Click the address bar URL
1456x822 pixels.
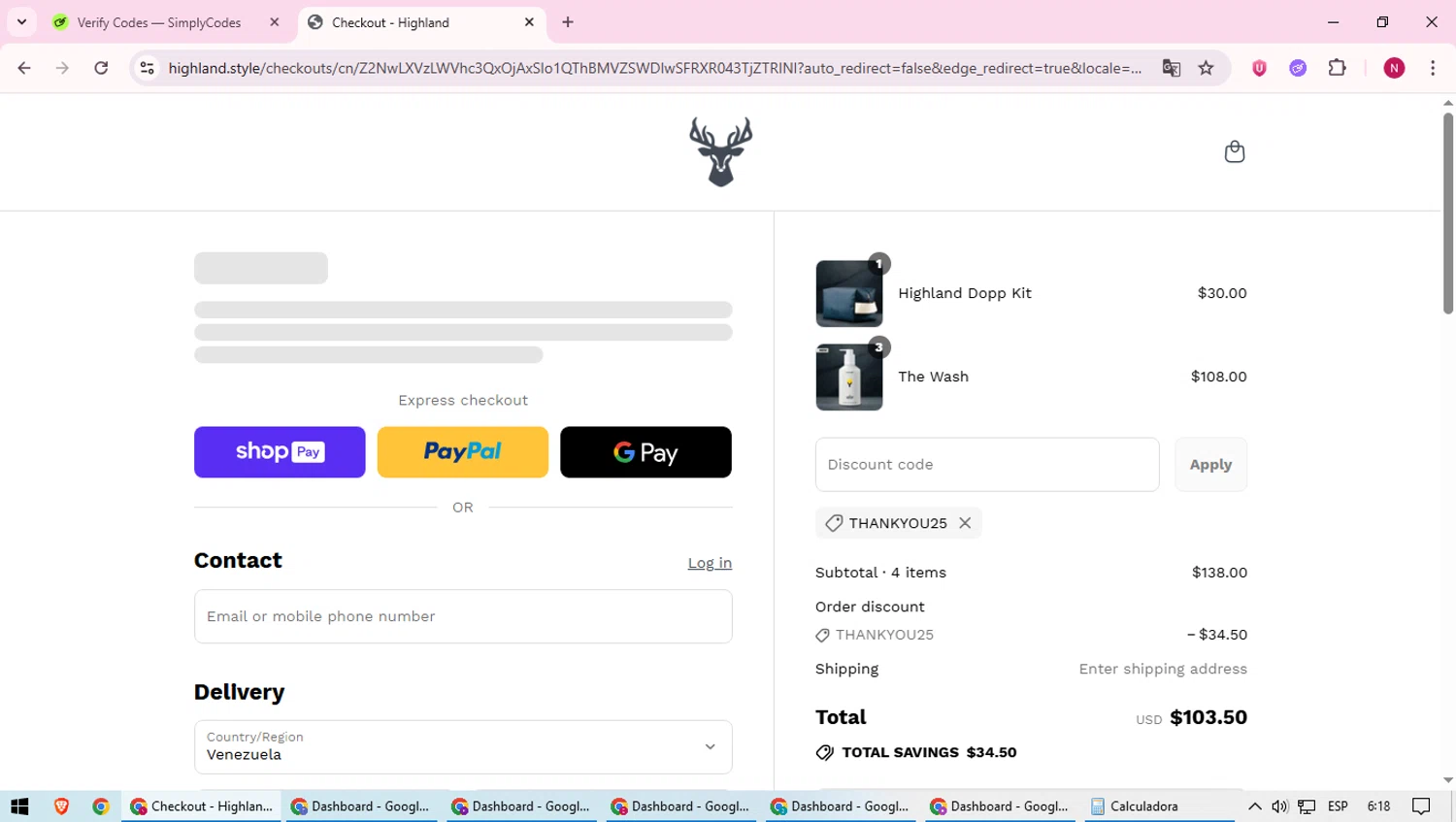[655, 68]
